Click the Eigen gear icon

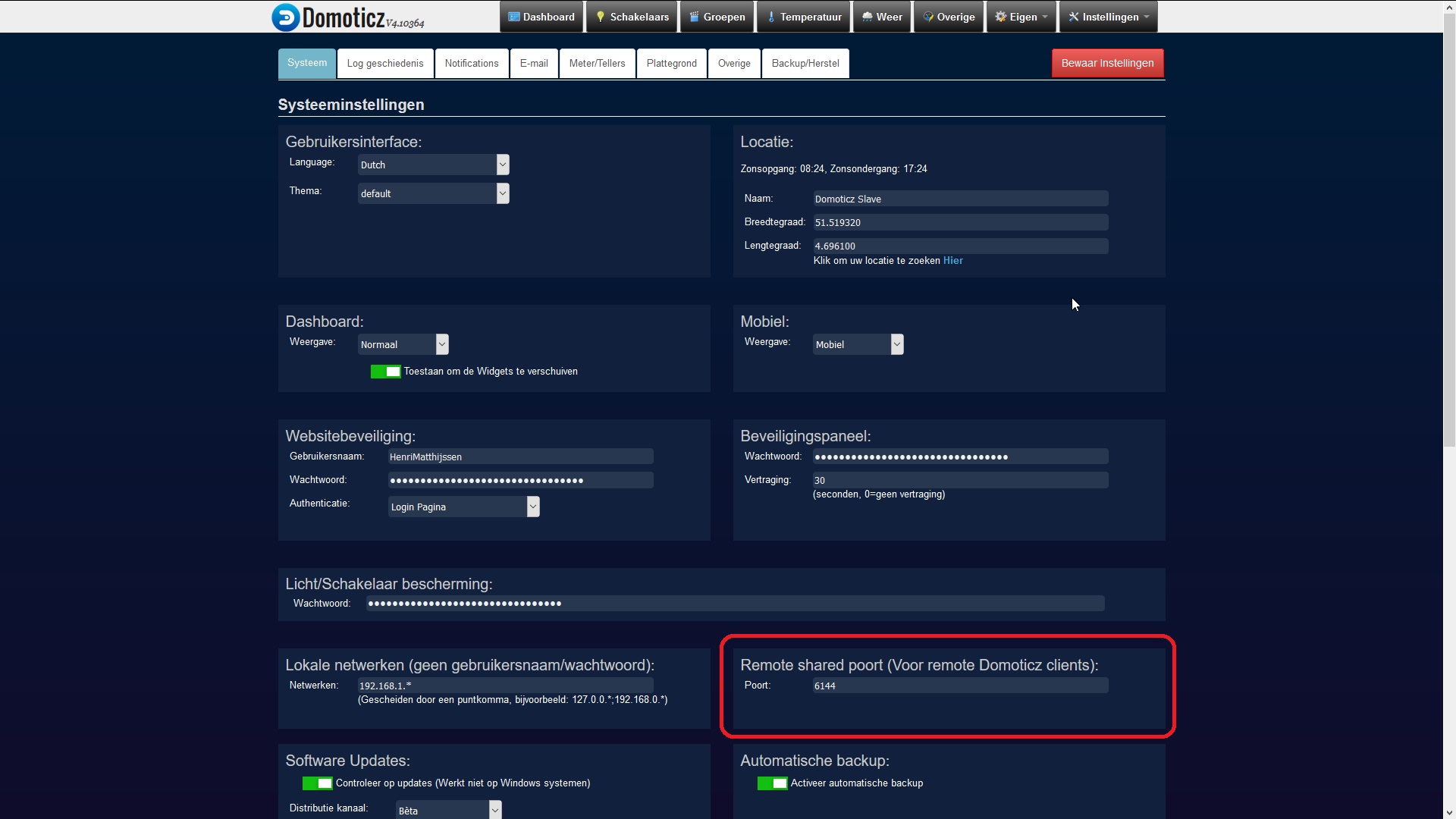pyautogui.click(x=1000, y=17)
